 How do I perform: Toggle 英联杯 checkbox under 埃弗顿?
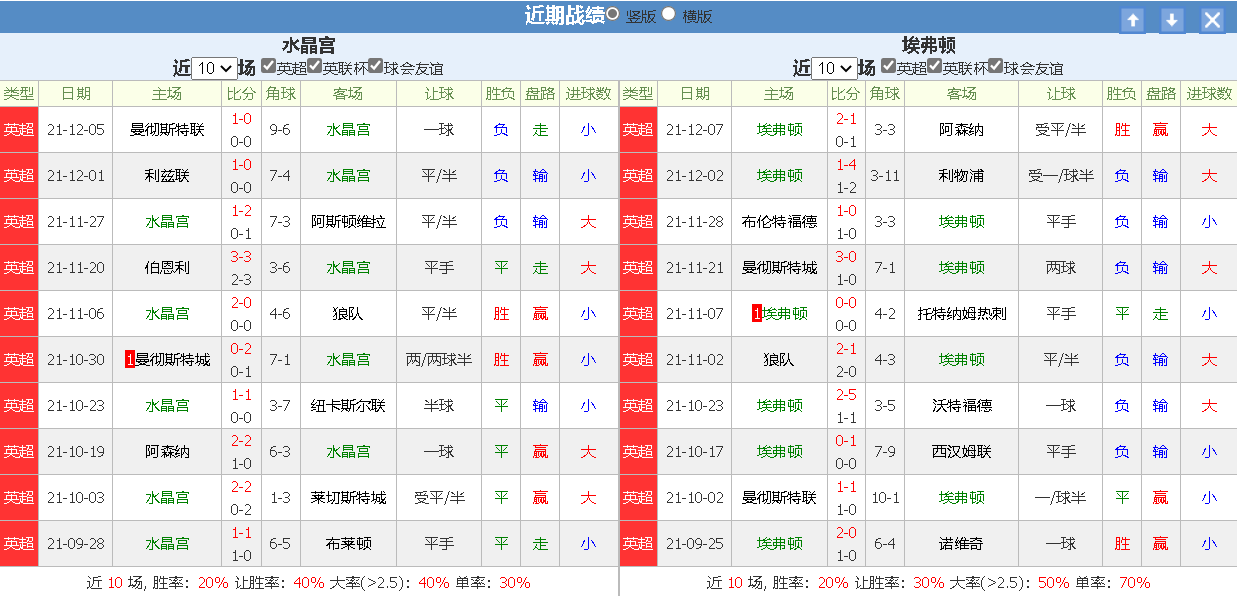coord(935,66)
